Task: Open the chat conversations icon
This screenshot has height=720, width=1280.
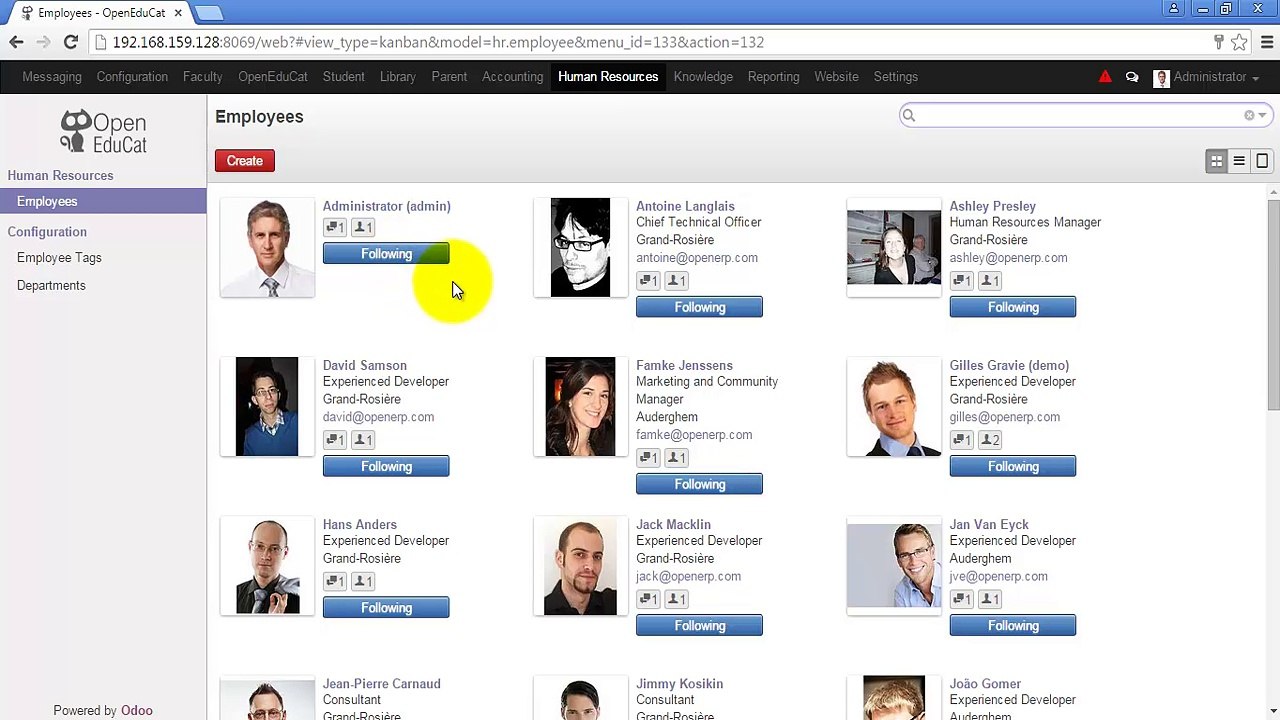Action: pos(1132,77)
